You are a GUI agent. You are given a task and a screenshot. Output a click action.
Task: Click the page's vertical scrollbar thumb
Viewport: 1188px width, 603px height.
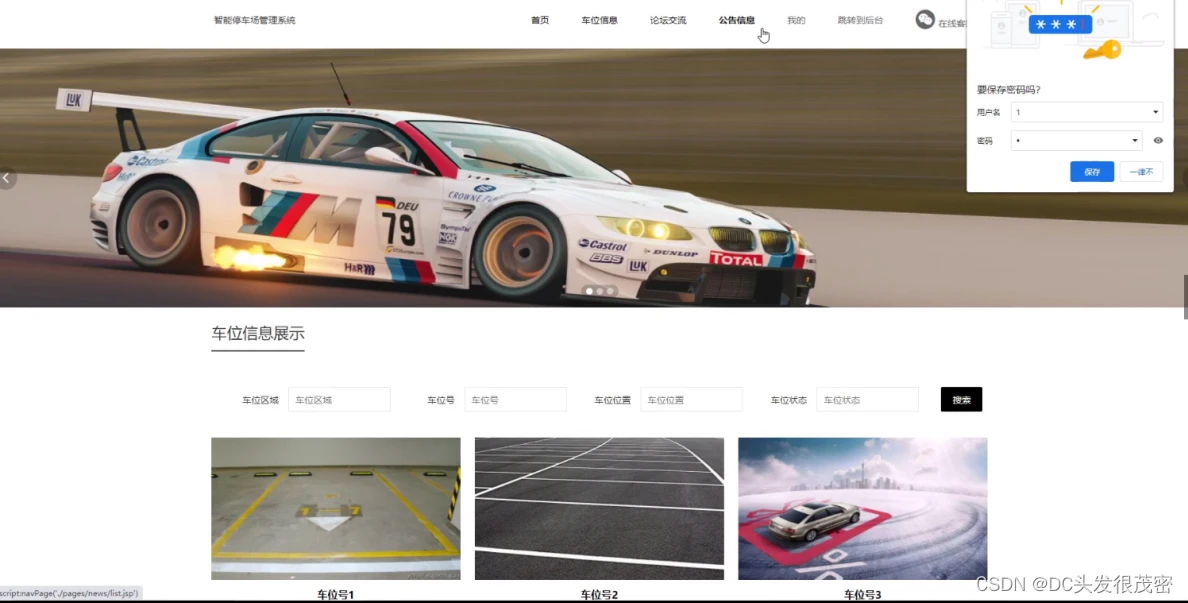click(x=1185, y=297)
